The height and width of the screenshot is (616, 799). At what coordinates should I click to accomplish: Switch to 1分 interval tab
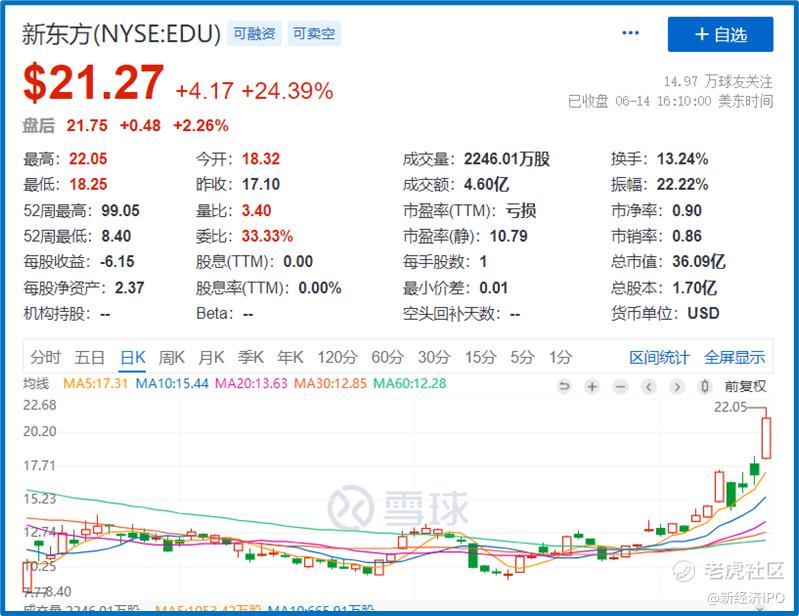point(560,357)
